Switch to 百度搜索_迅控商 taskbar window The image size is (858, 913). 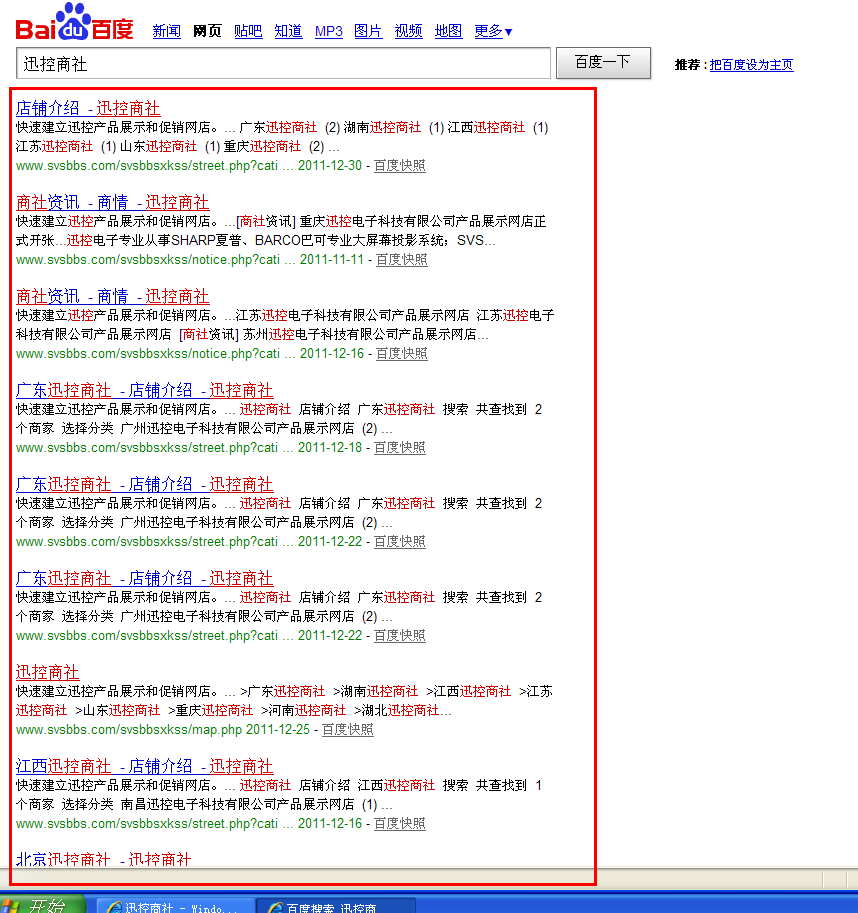338,905
